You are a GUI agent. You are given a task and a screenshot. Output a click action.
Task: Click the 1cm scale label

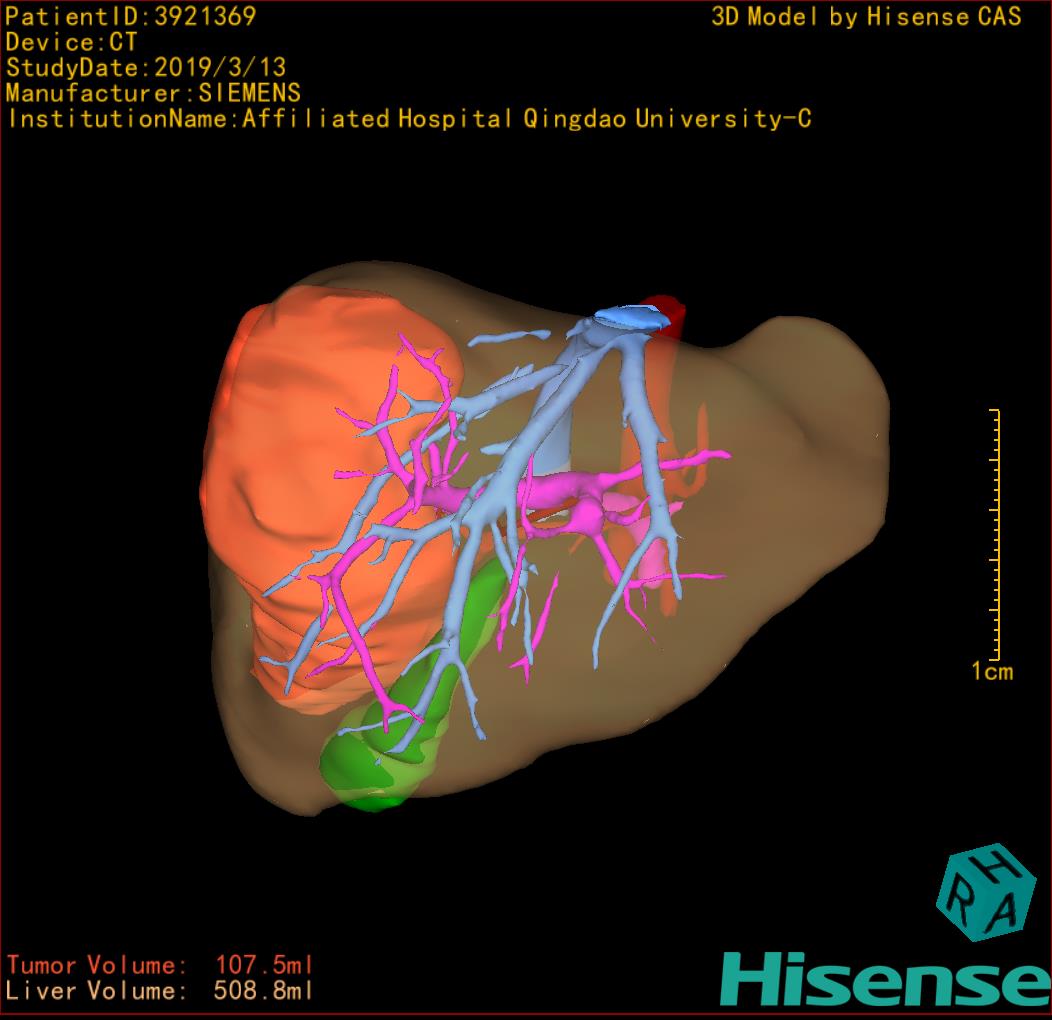(992, 672)
